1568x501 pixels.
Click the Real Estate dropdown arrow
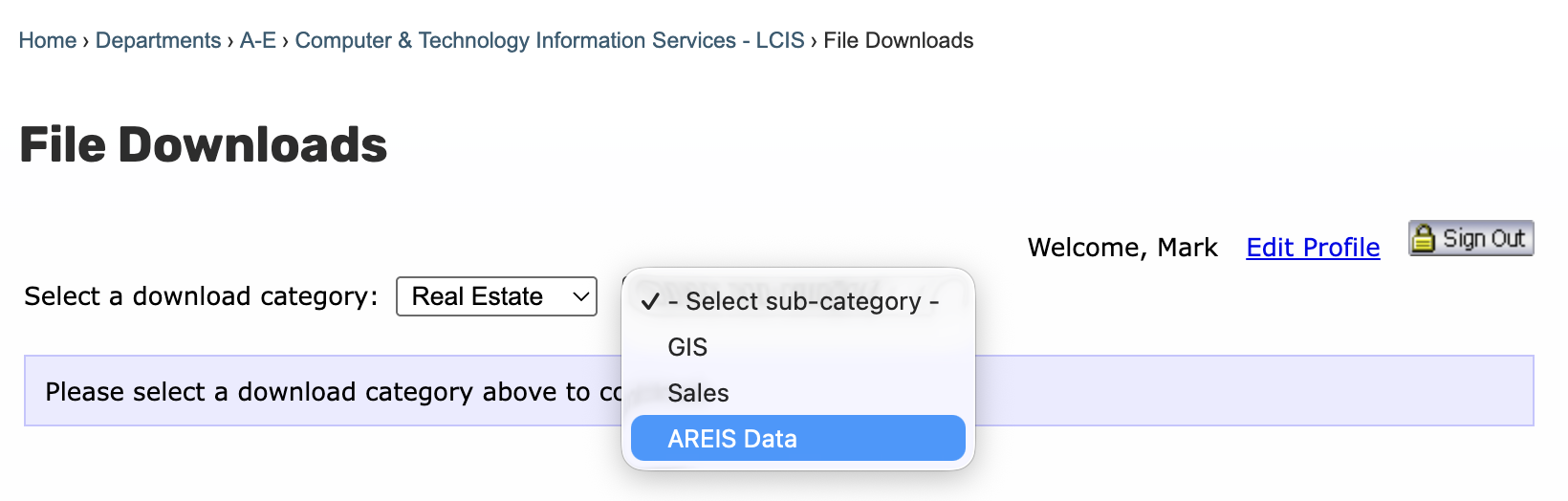(580, 297)
